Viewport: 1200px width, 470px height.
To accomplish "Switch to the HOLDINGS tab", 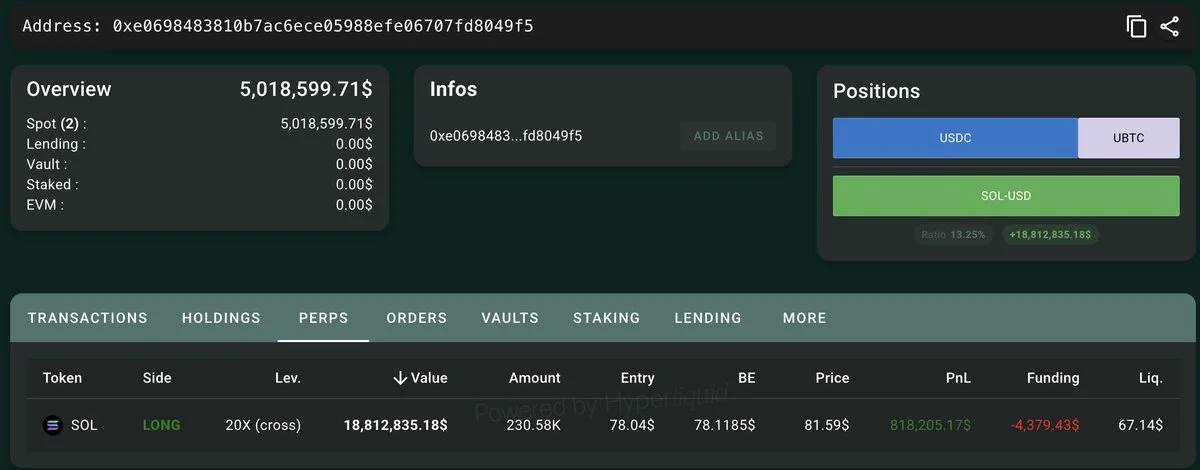I will pos(221,318).
